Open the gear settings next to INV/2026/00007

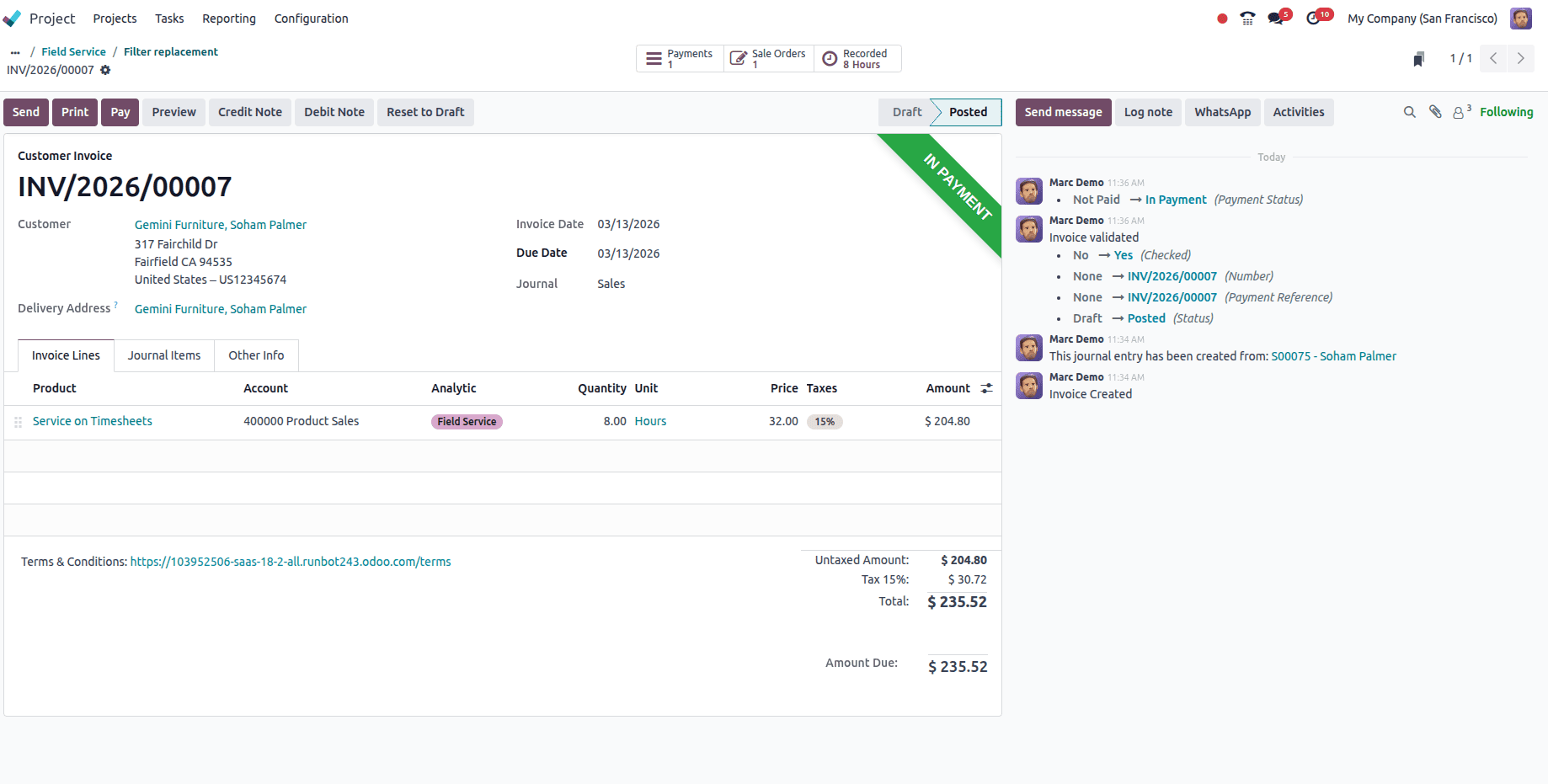pyautogui.click(x=105, y=71)
